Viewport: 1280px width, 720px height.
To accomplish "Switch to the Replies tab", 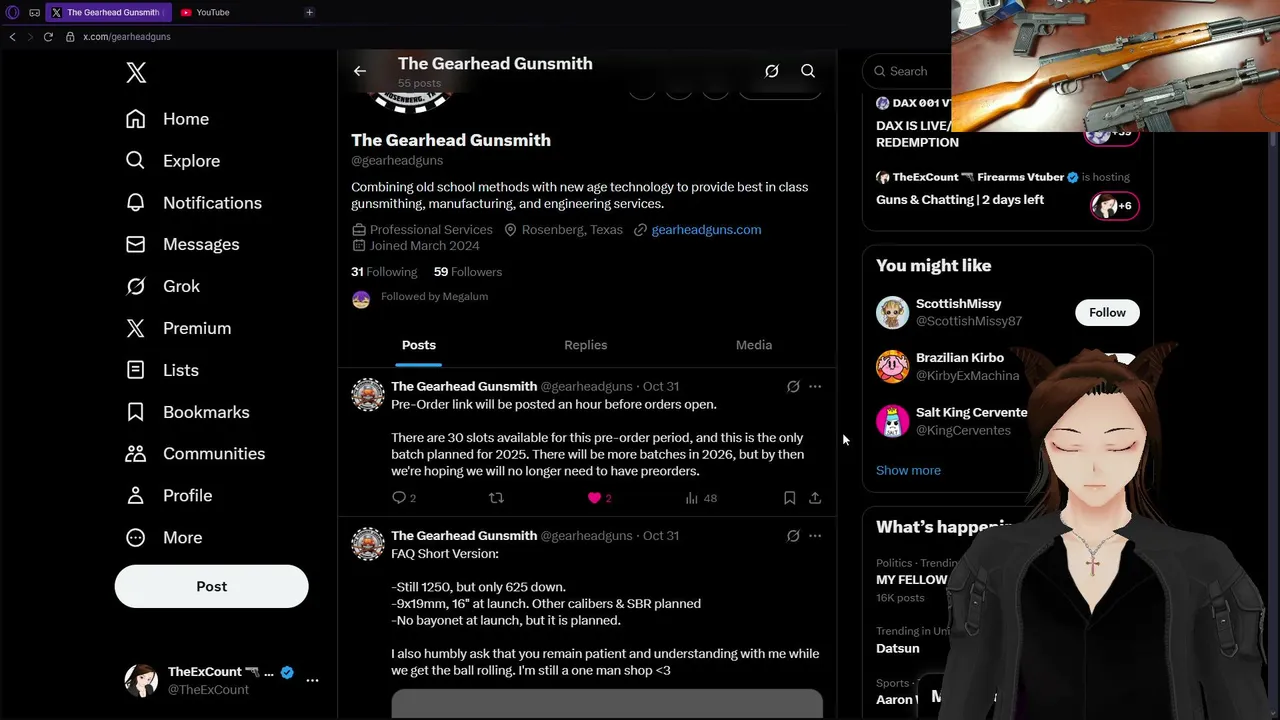I will pyautogui.click(x=586, y=345).
